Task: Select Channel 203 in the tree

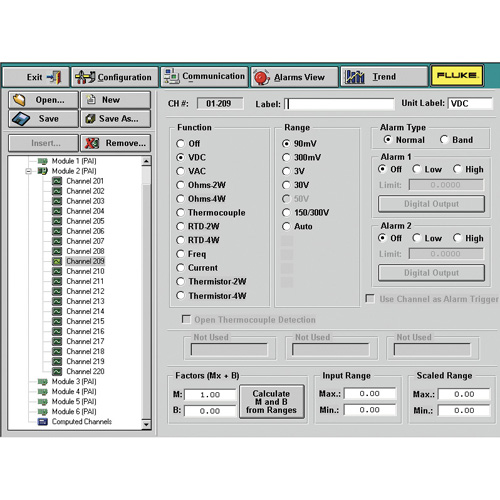Action: [85, 201]
